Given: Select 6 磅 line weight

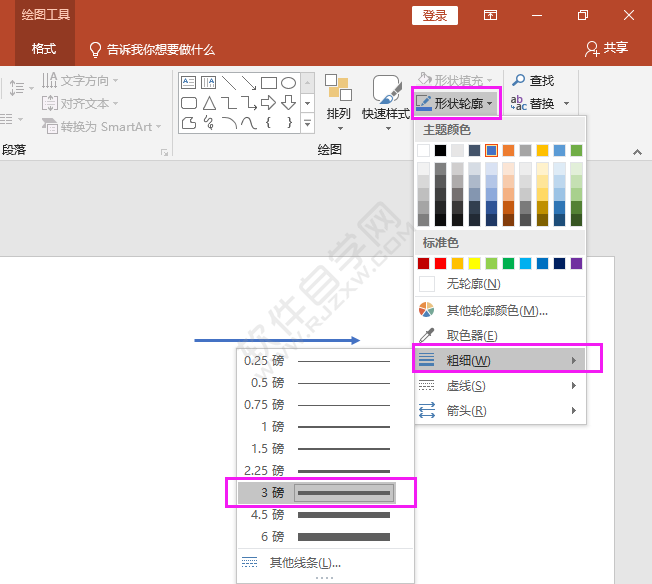Looking at the screenshot, I should pos(317,537).
